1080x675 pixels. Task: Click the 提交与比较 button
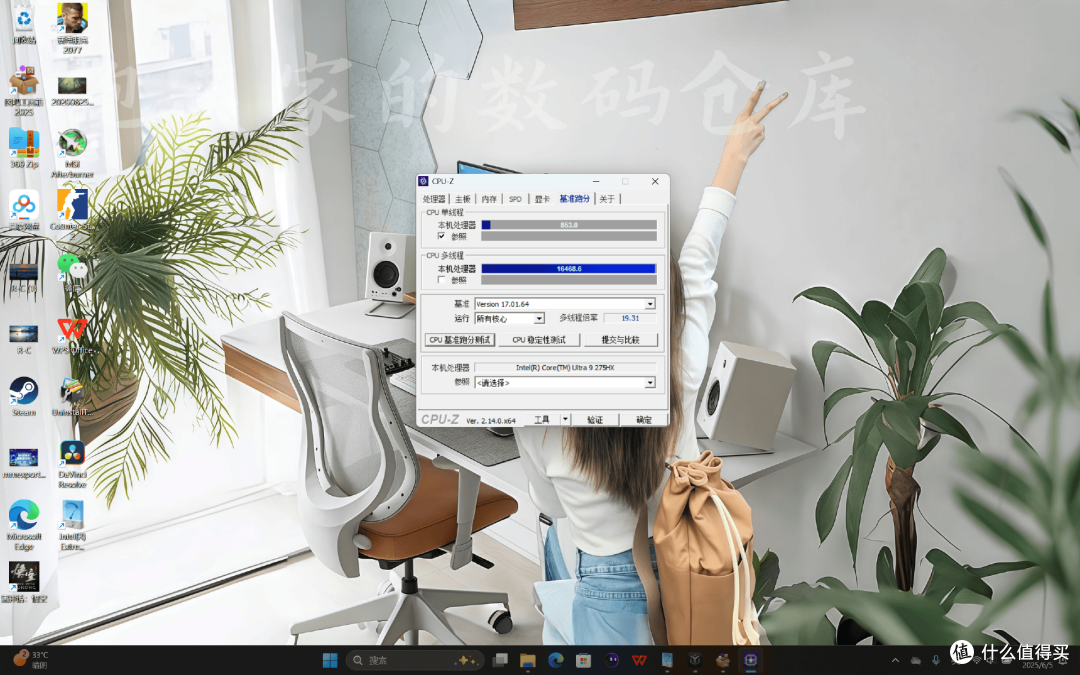[621, 340]
